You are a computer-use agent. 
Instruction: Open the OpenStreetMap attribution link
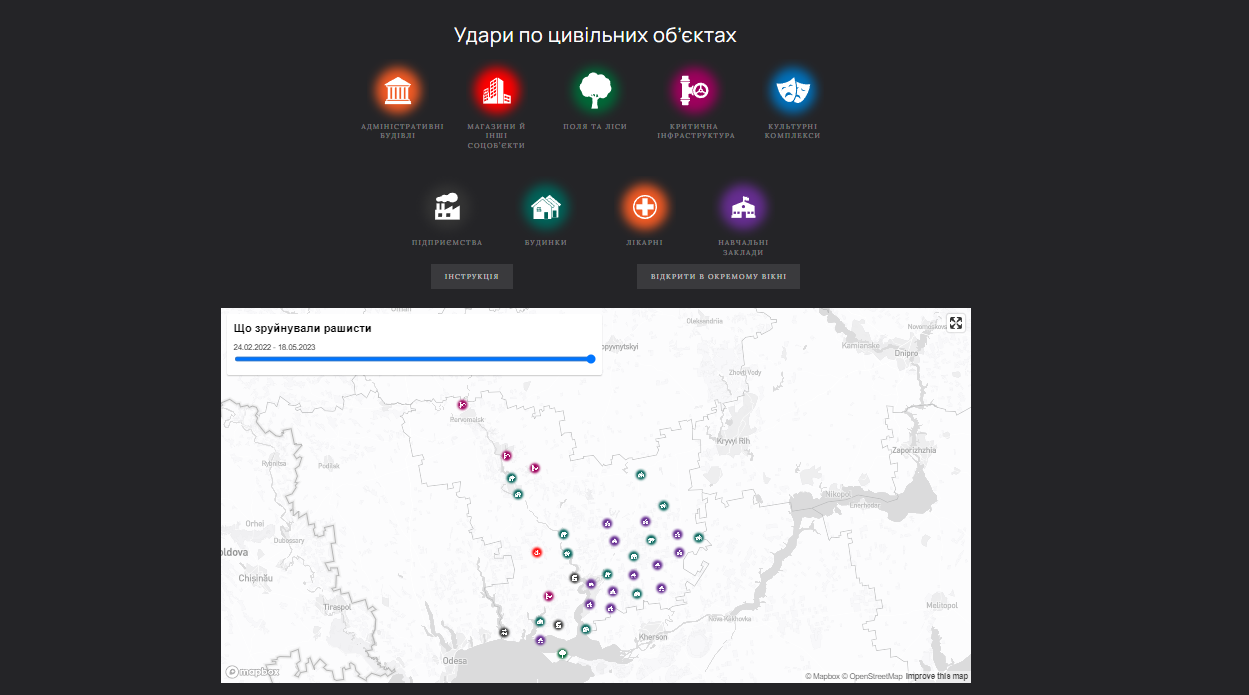pyautogui.click(x=874, y=677)
